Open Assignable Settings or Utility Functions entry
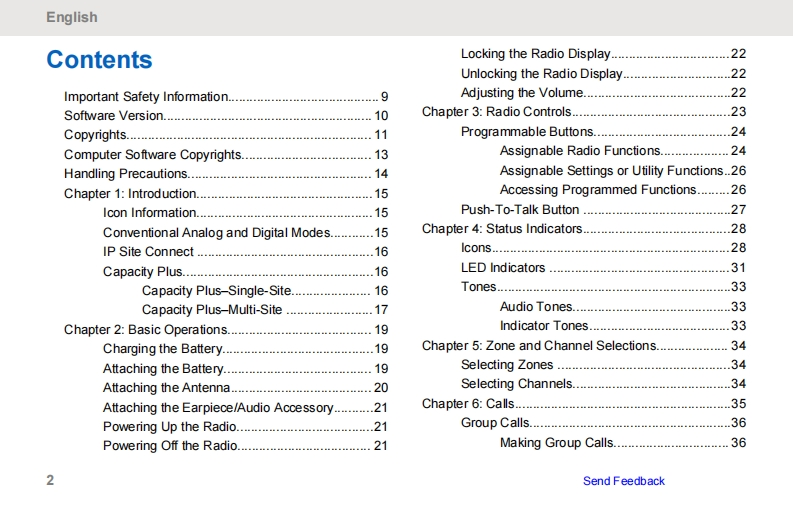Viewport: 793px width, 513px height. pos(611,171)
